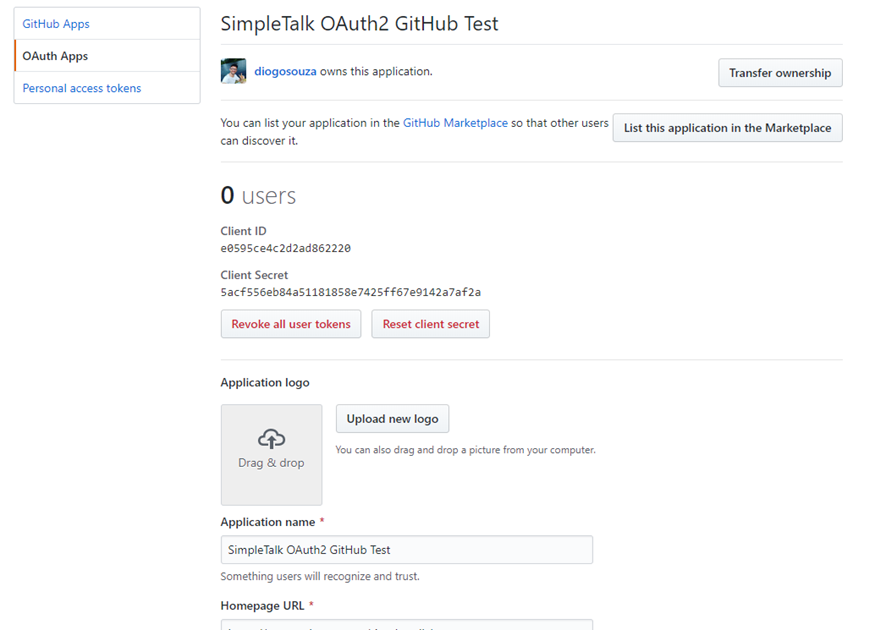
Task: Click the Application name input field
Action: pos(407,550)
